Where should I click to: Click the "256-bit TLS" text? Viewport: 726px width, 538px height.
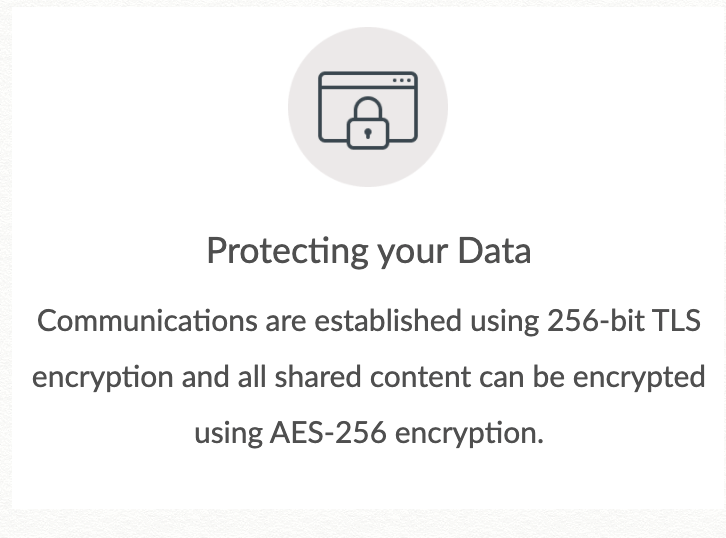(624, 321)
